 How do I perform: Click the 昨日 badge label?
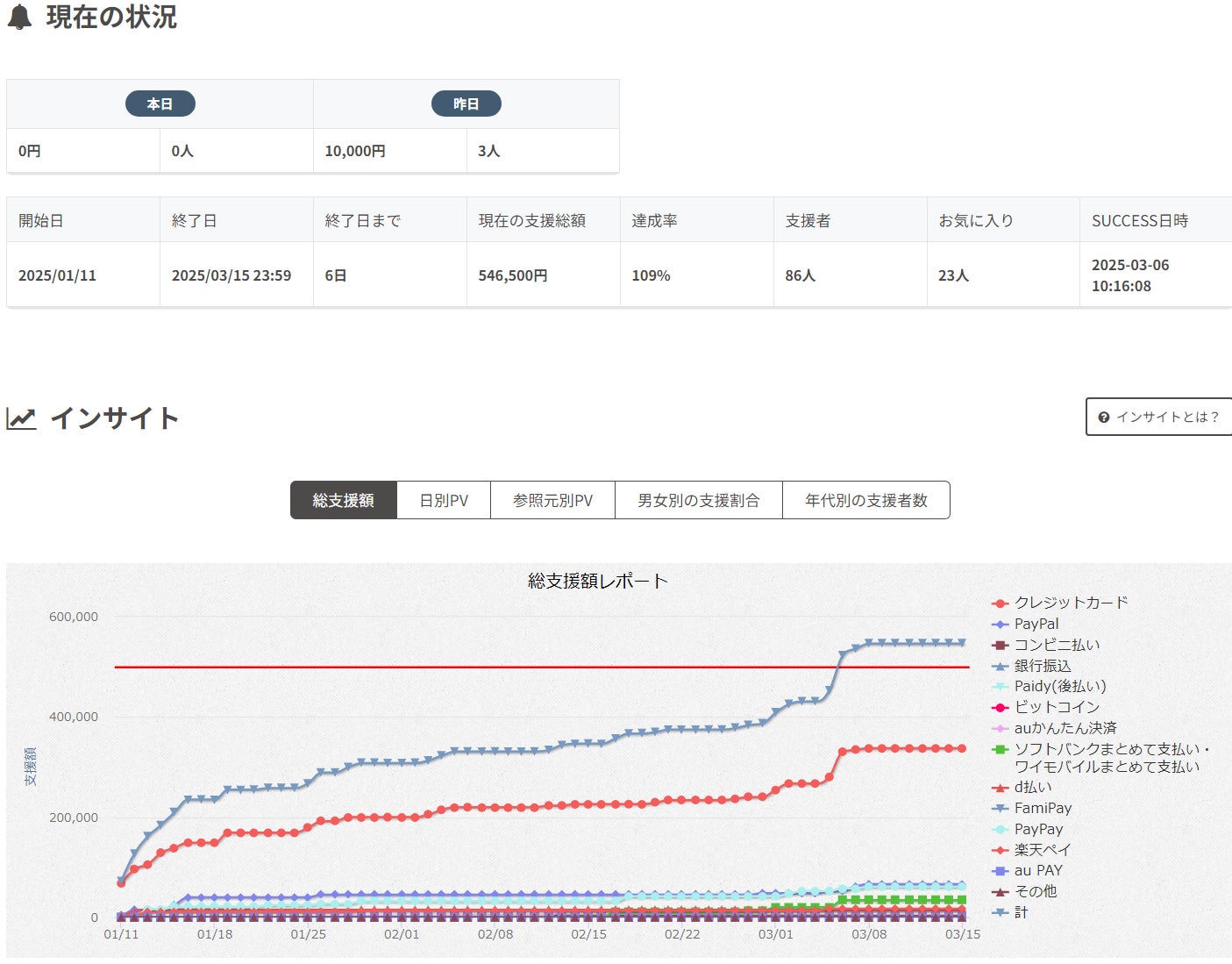pyautogui.click(x=466, y=104)
